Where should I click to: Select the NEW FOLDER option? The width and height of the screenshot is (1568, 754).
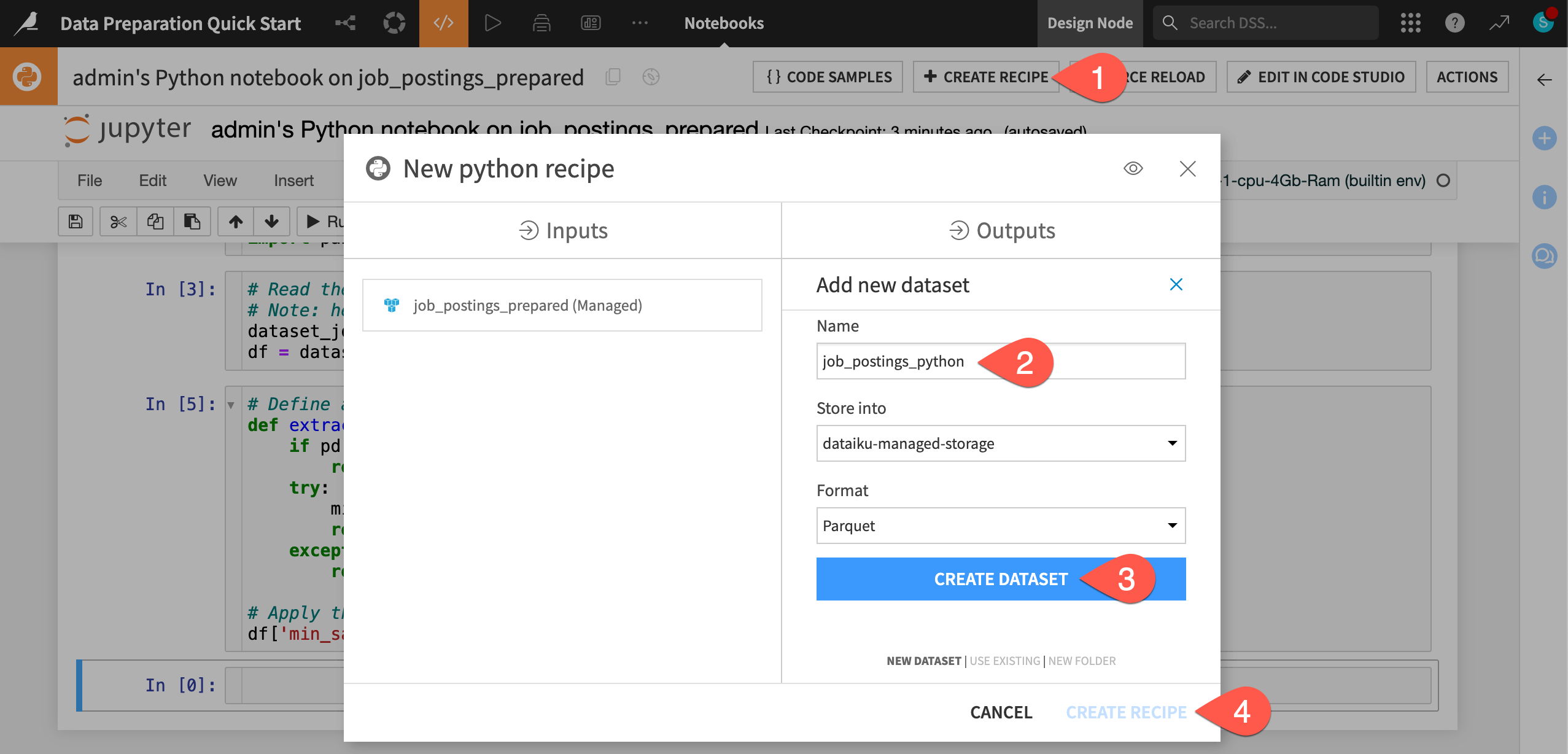coord(1082,661)
